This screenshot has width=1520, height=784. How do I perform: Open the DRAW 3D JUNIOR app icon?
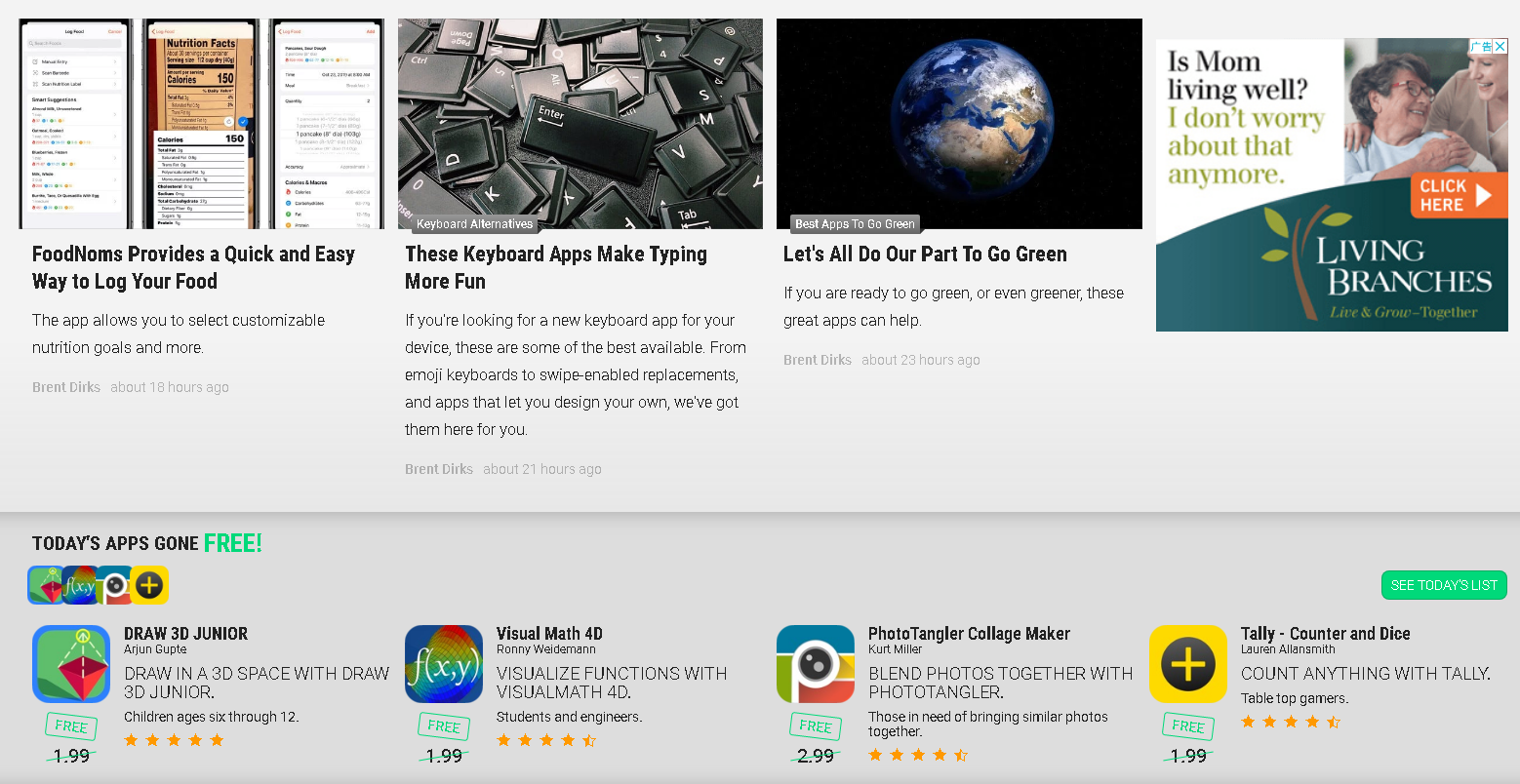[71, 664]
